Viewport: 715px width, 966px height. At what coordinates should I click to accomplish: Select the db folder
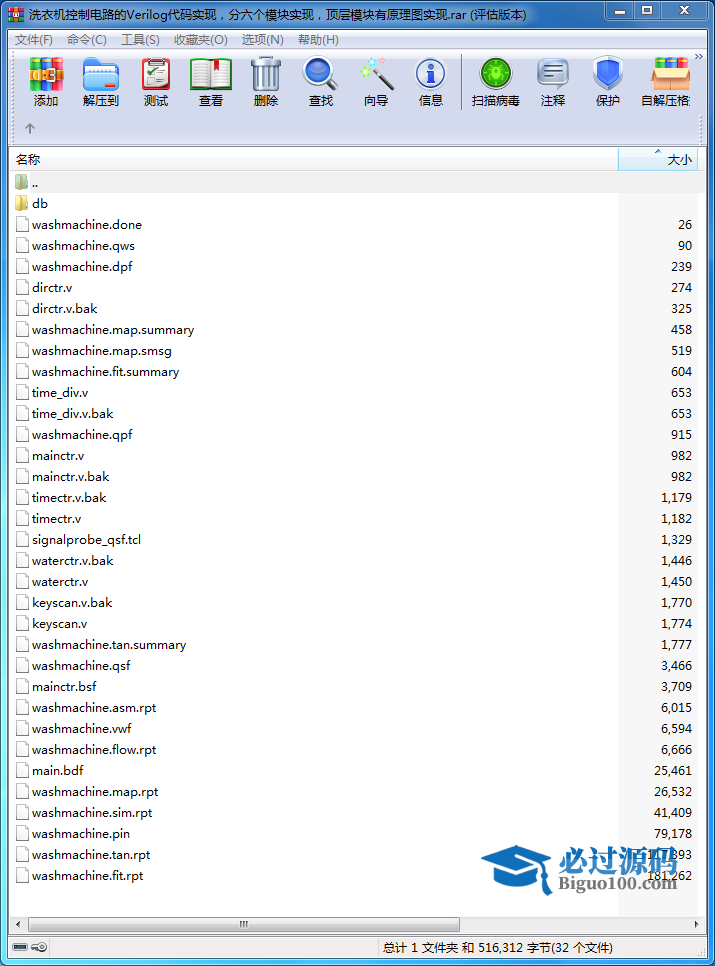click(40, 203)
